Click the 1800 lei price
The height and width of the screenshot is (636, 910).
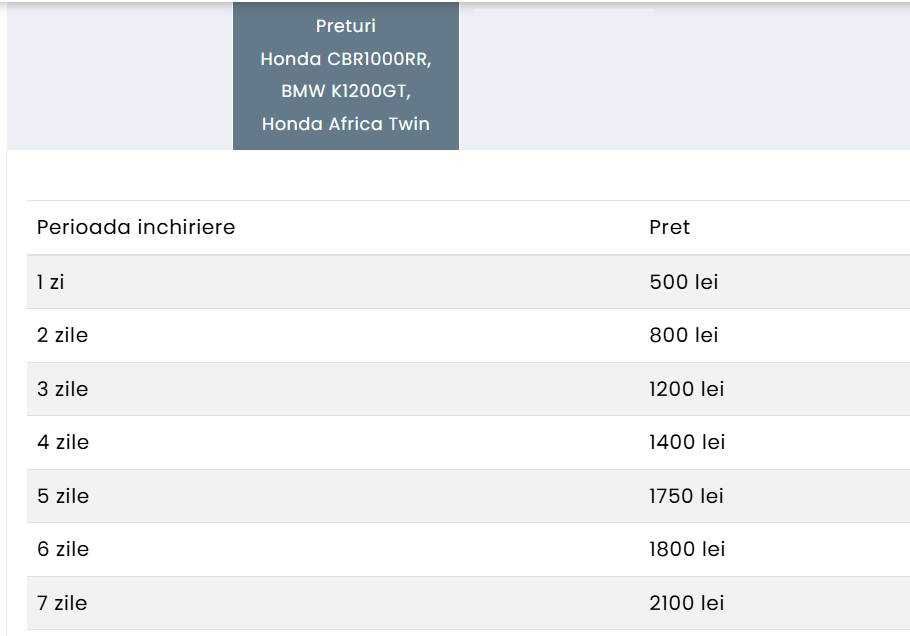coord(687,549)
